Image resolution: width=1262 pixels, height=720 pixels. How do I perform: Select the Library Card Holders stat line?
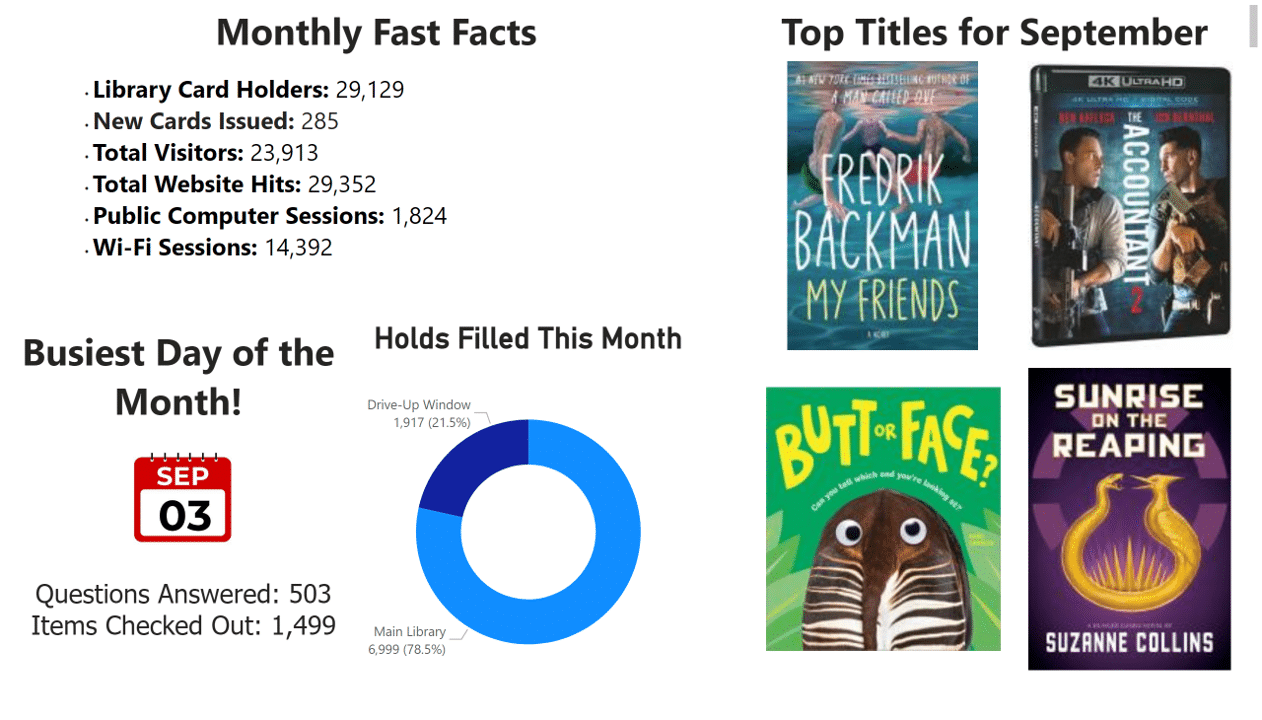click(248, 90)
